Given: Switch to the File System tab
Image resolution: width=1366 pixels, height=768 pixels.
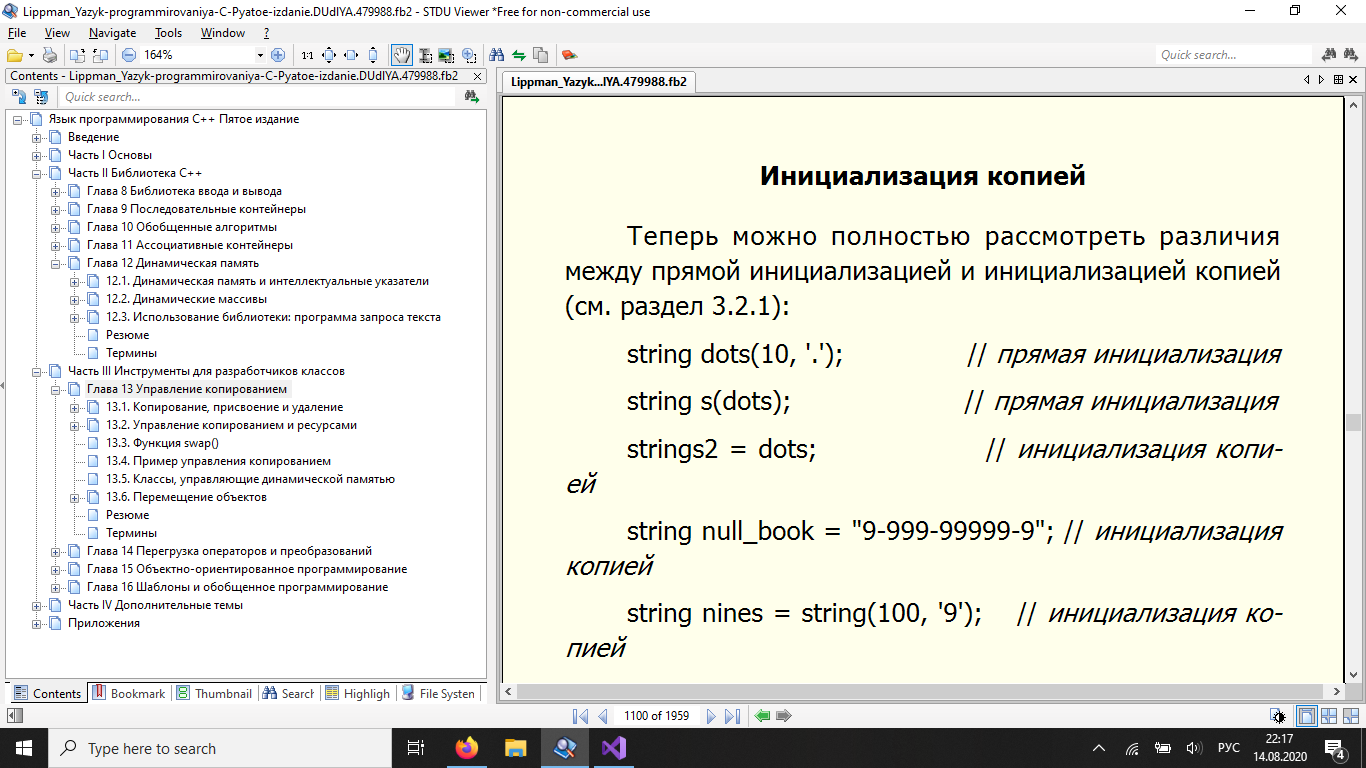Looking at the screenshot, I should (438, 693).
